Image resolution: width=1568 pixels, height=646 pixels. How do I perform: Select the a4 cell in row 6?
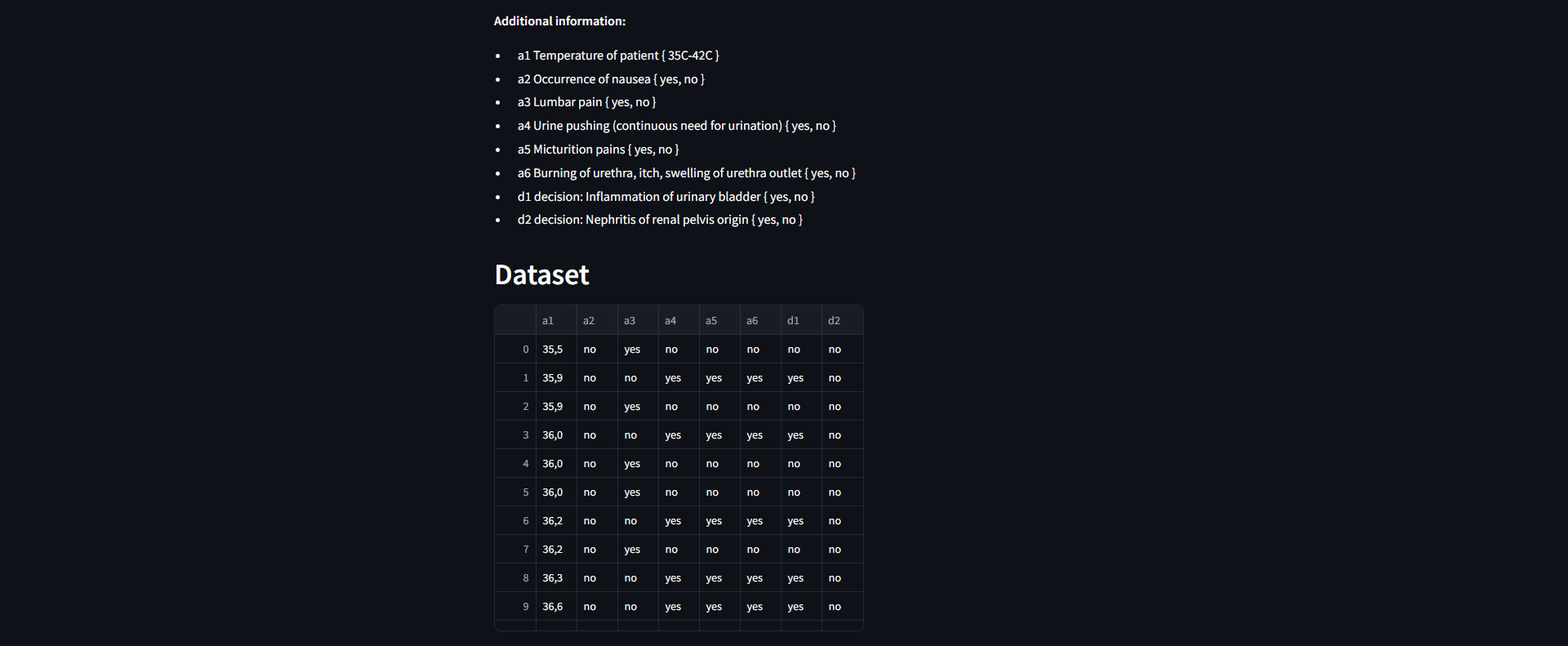[x=679, y=521]
